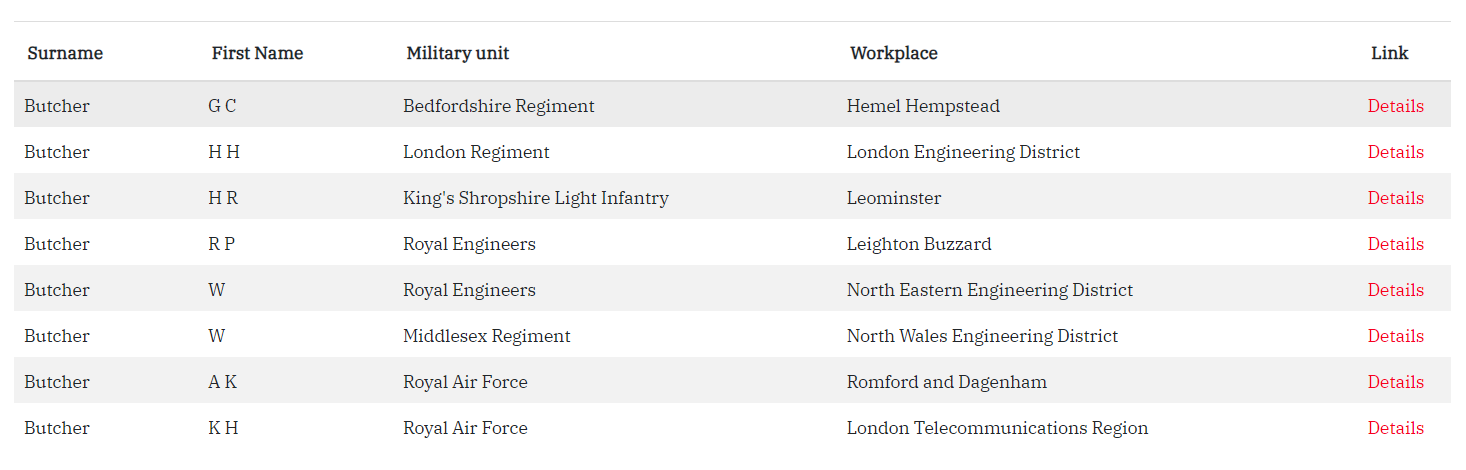
Task: Open Details in the Middlesex Regiment row
Action: [1395, 336]
